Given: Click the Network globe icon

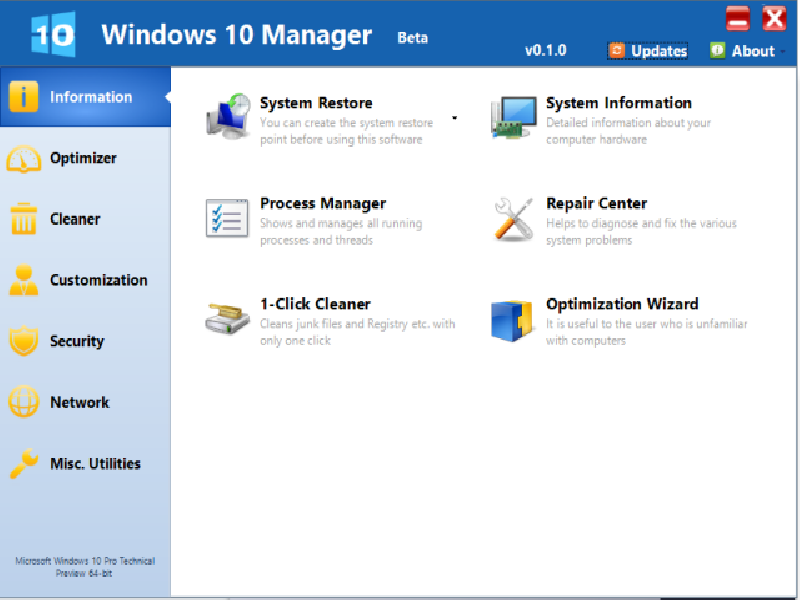Looking at the screenshot, I should click(x=23, y=402).
